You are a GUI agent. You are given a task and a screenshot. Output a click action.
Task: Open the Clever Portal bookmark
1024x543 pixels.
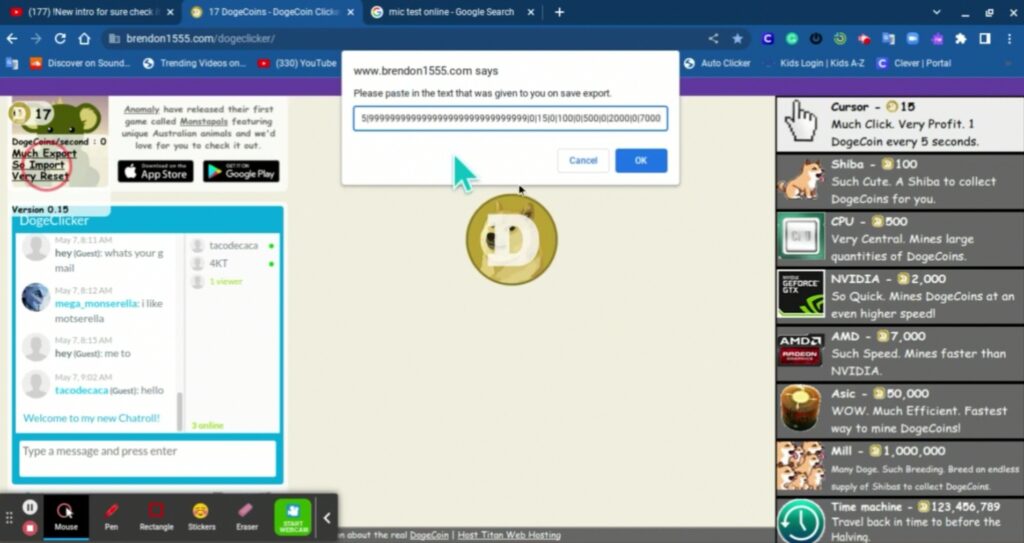[914, 63]
